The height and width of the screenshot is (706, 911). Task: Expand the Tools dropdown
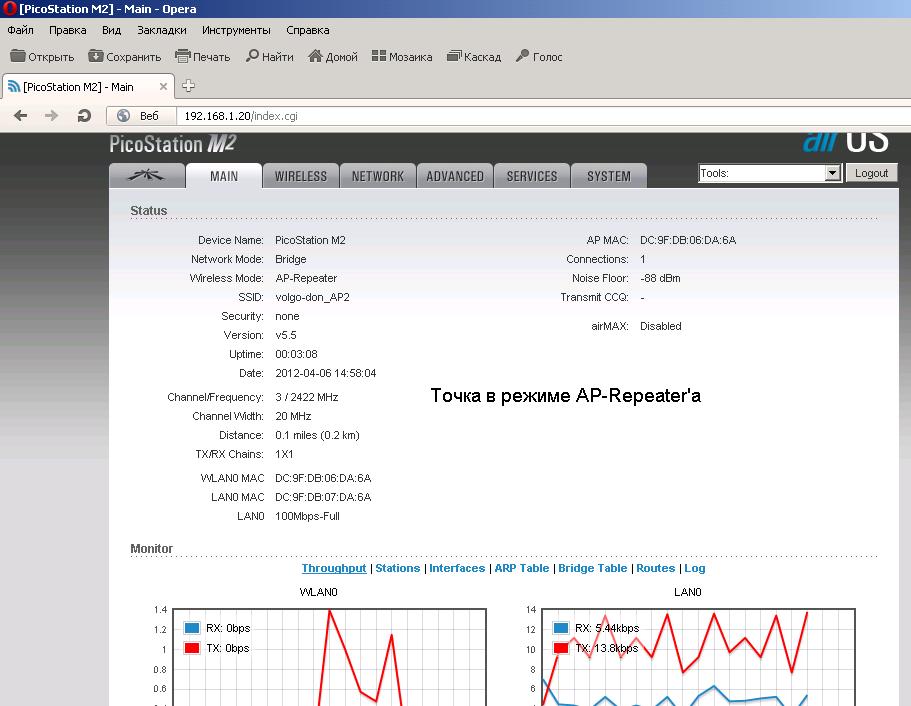coord(770,173)
